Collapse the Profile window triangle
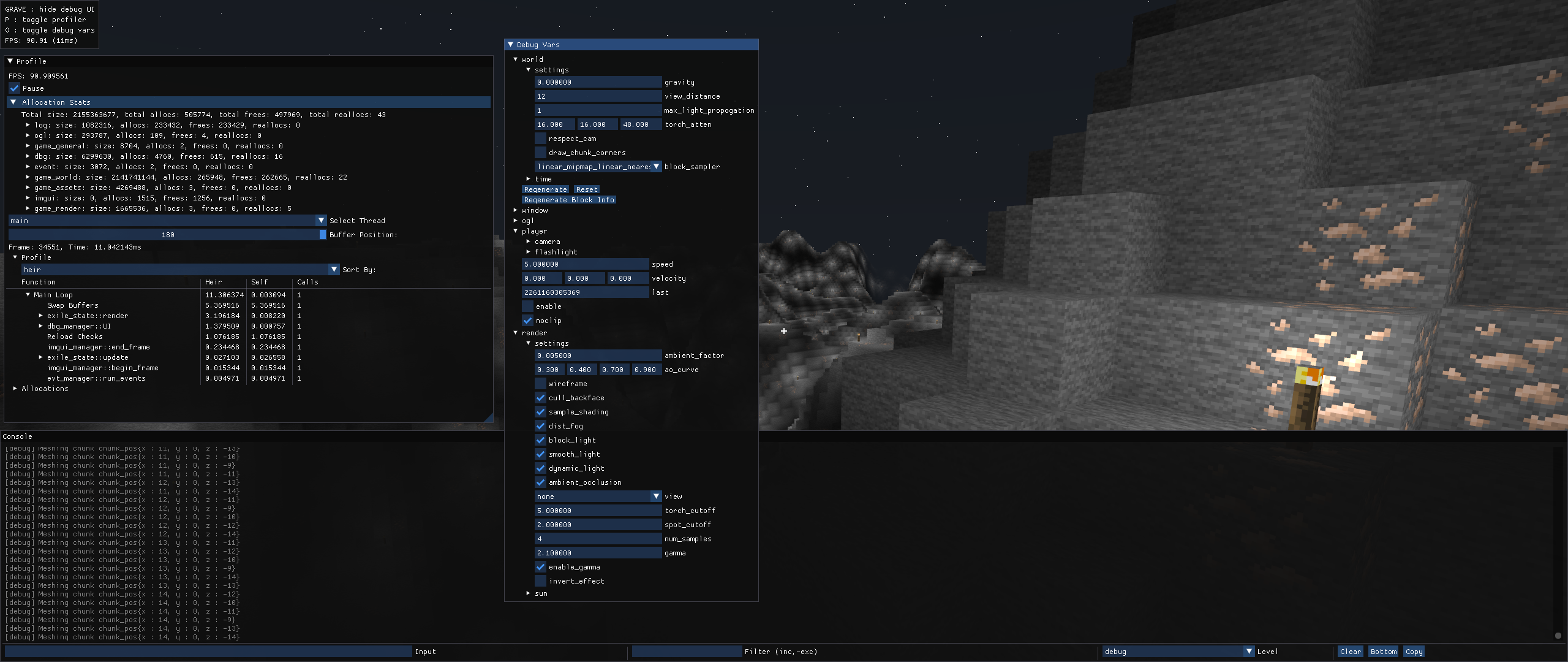This screenshot has width=1568, height=662. [x=10, y=61]
